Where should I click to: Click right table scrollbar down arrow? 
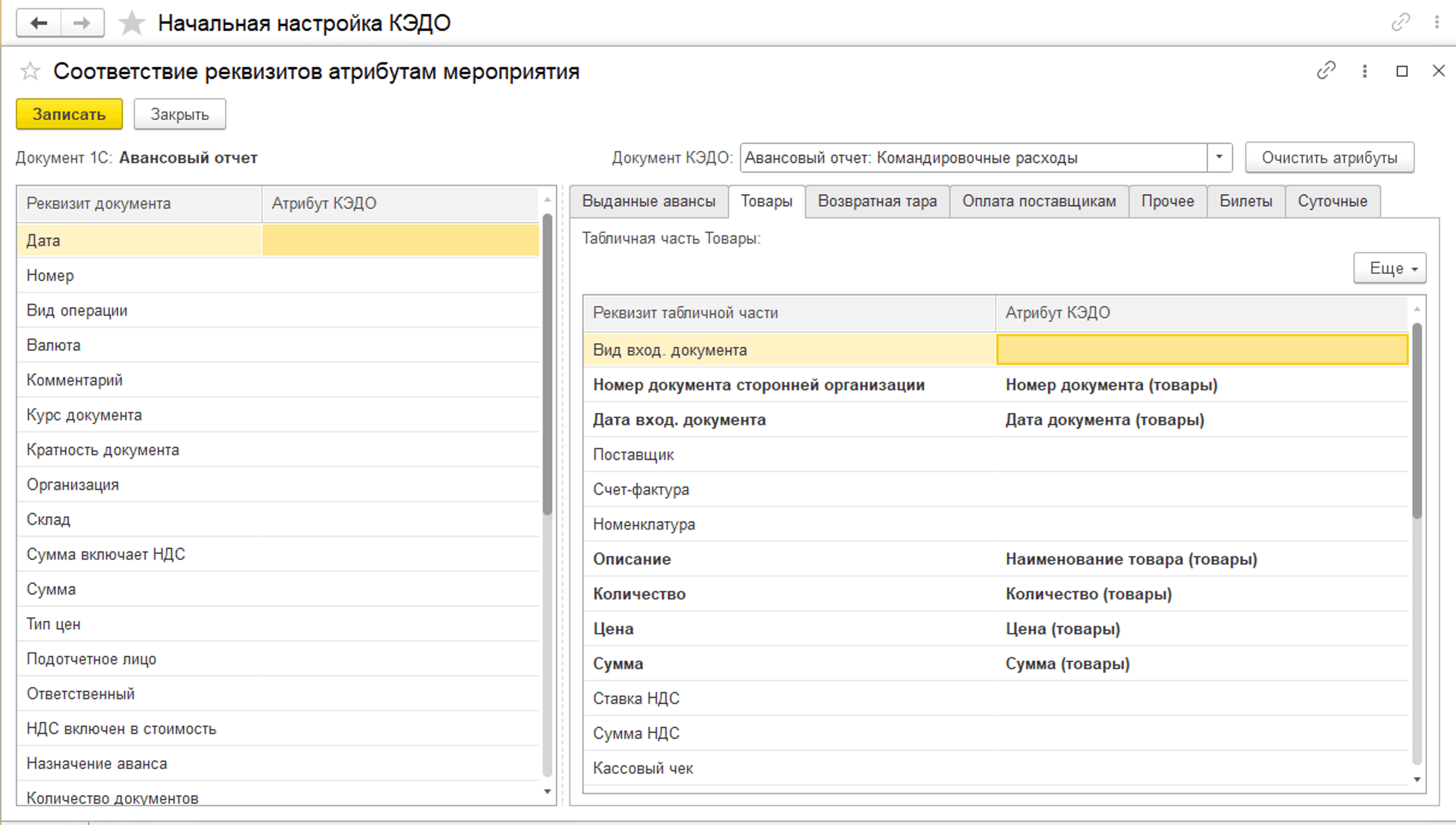1417,779
